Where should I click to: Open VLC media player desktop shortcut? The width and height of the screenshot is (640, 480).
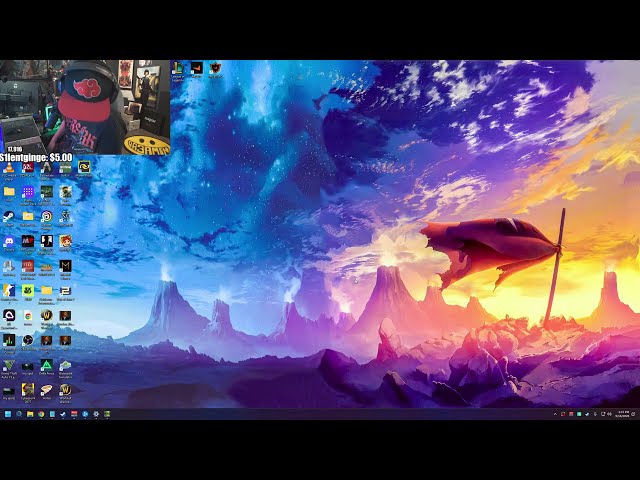9,167
